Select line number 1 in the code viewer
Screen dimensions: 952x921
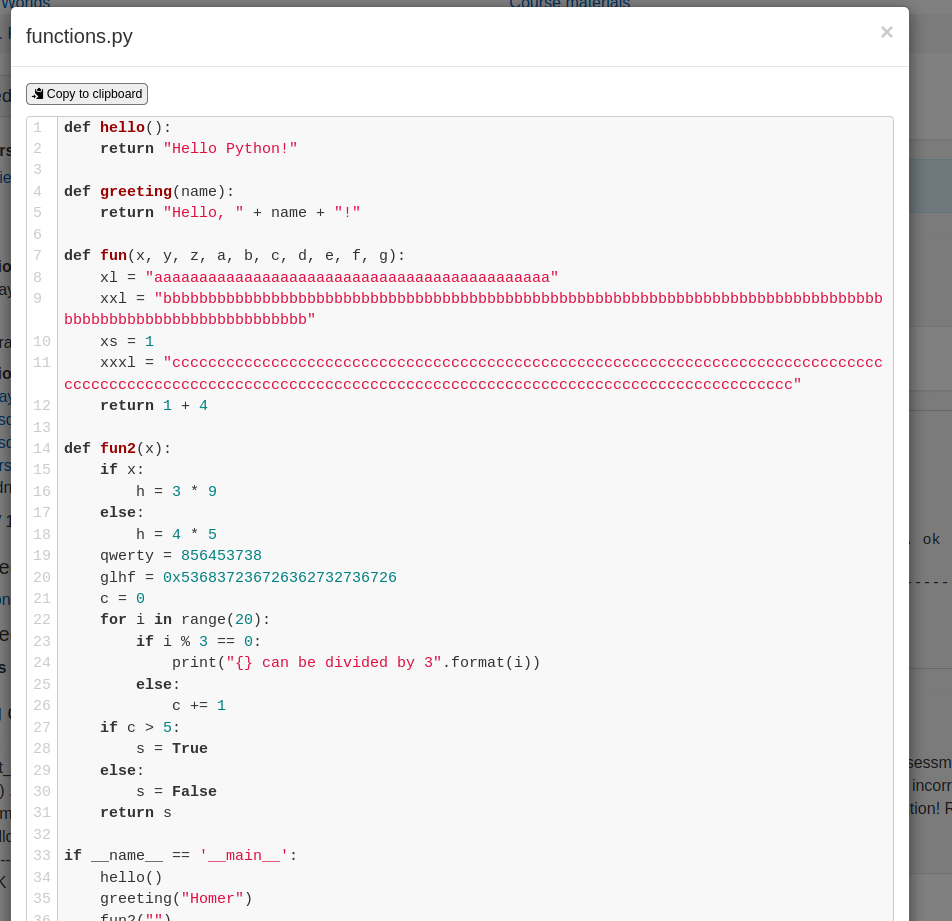coord(37,127)
